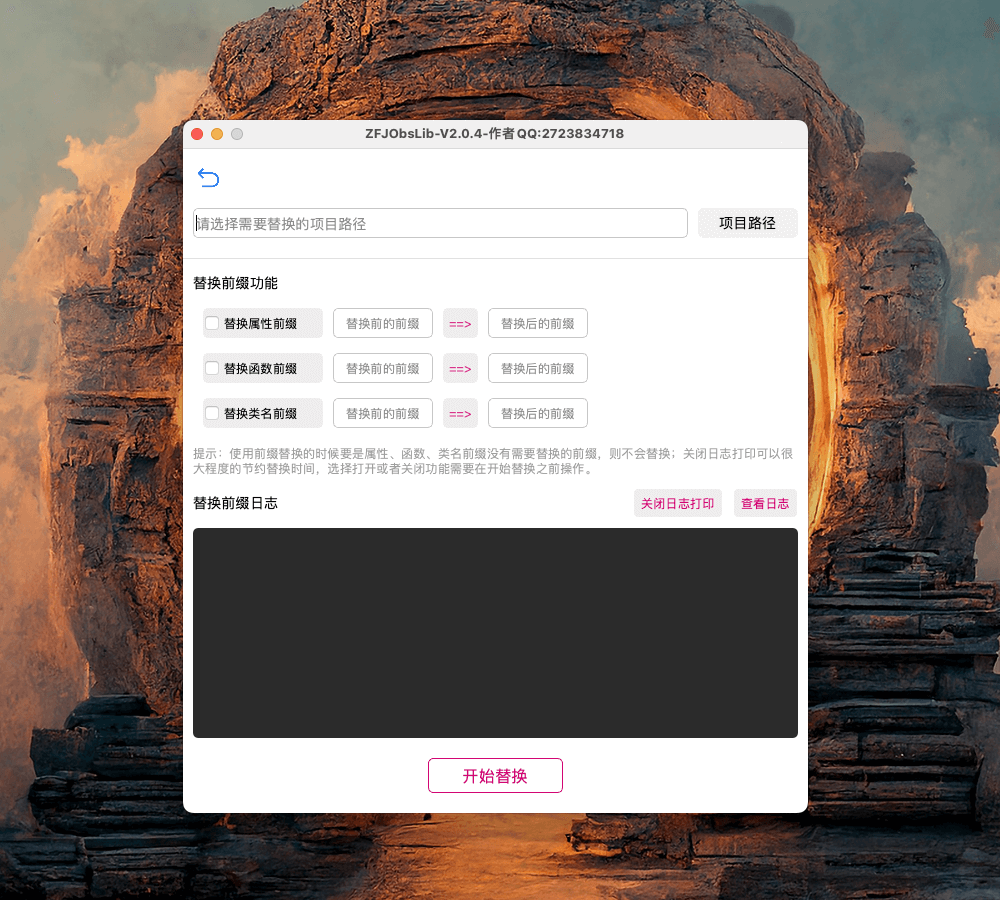Click 替换后的前缀 field in 替换函数前缀 row
This screenshot has height=900, width=1000.
pos(538,368)
